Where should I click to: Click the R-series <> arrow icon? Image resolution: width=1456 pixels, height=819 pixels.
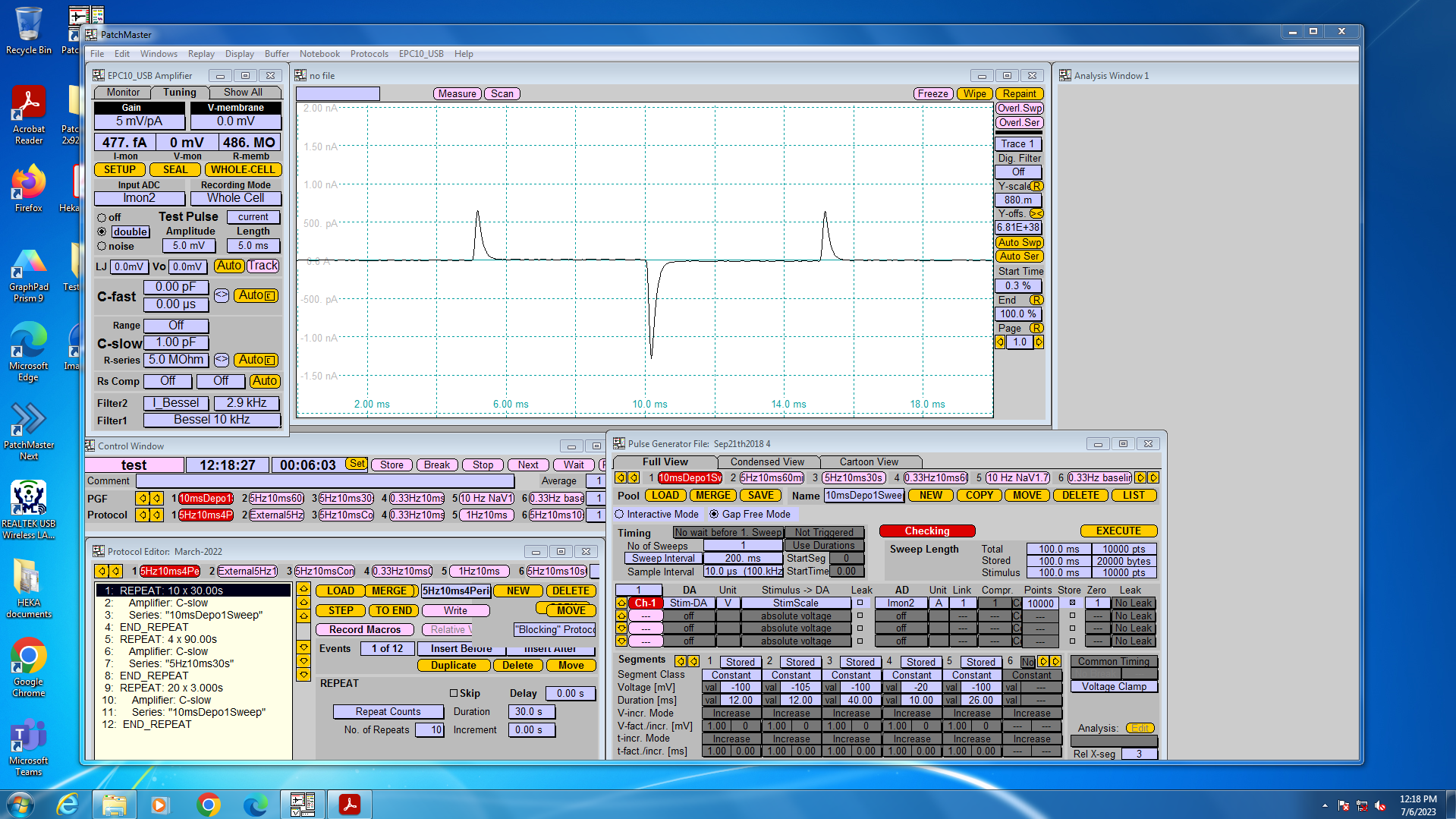tap(222, 360)
